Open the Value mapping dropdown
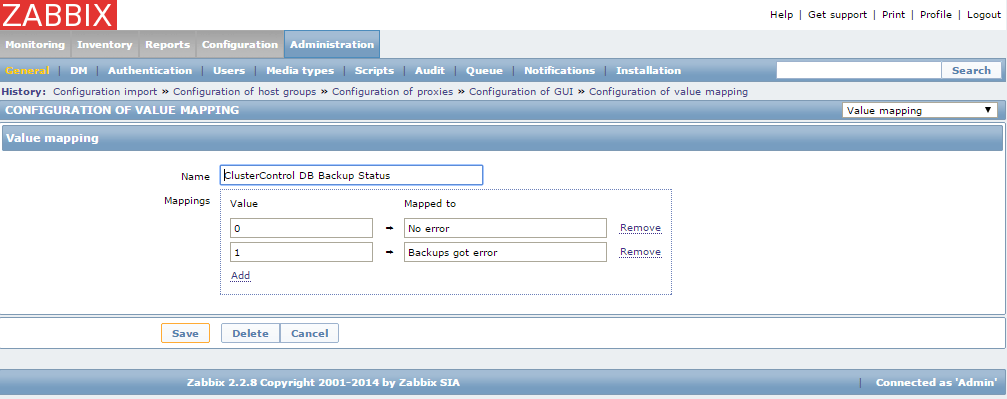The image size is (1007, 399). 920,111
